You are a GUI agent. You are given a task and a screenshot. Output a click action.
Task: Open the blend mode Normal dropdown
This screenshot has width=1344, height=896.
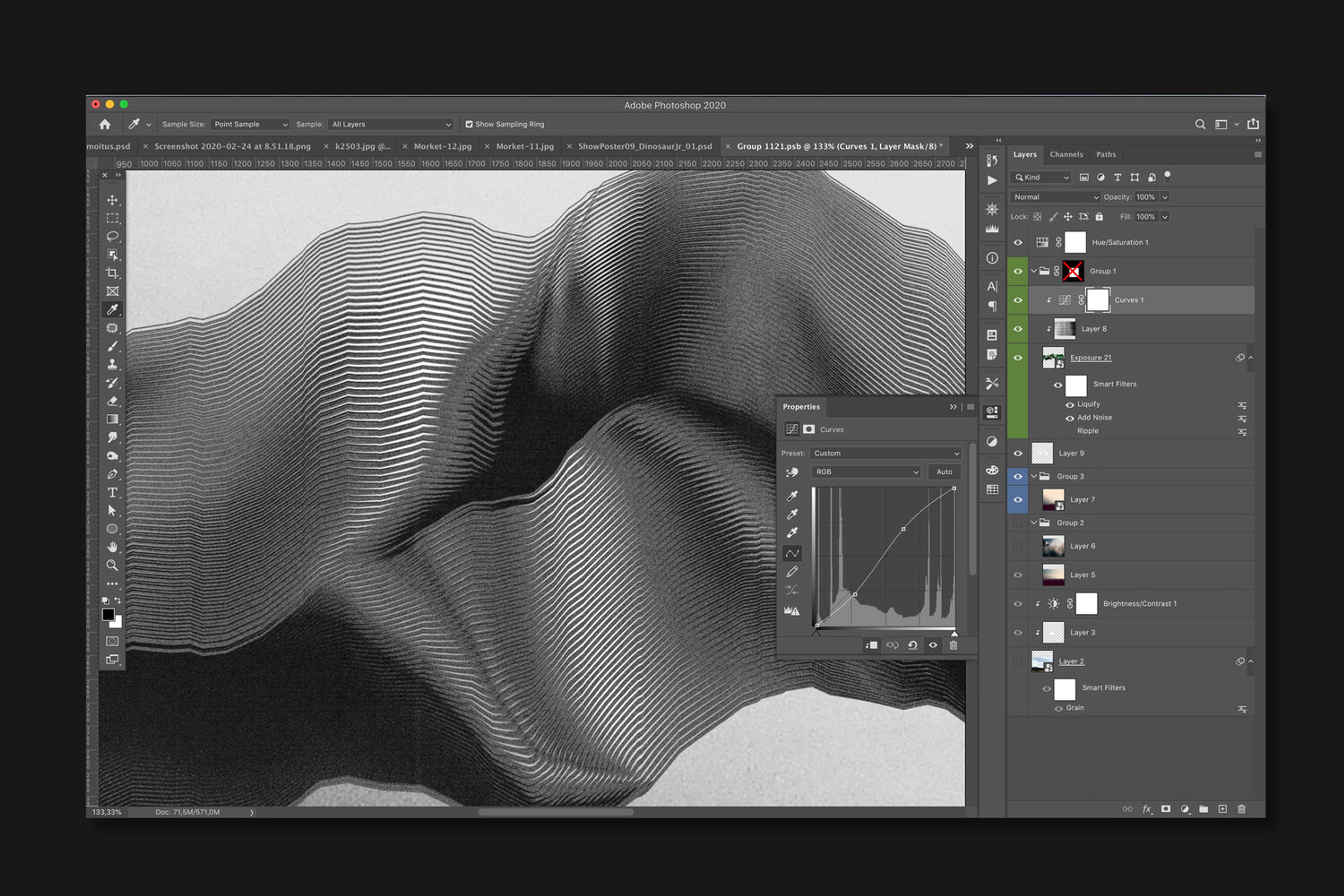tap(1055, 197)
